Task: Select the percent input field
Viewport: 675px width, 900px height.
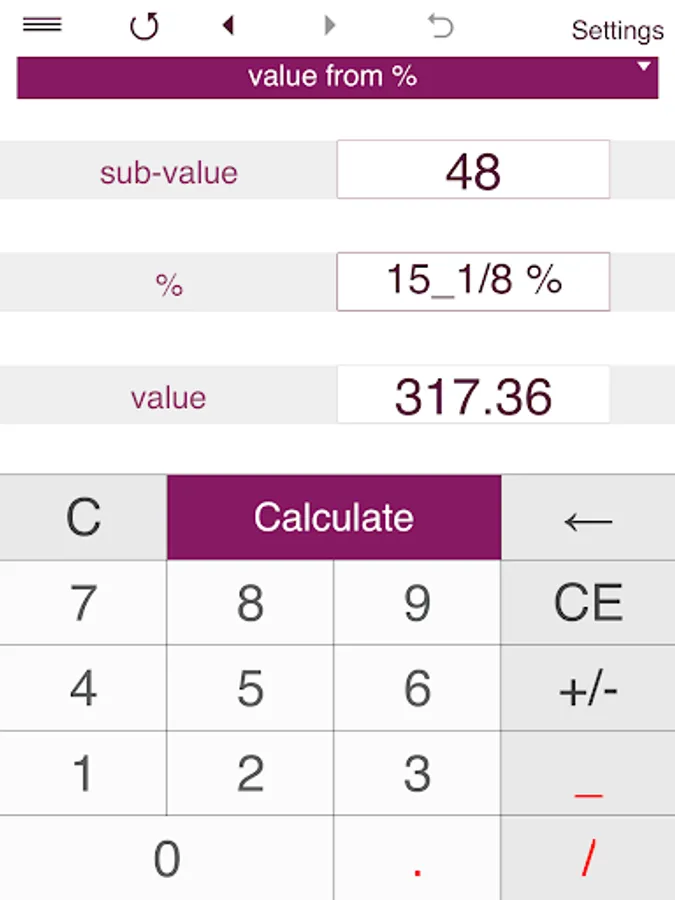Action: click(473, 282)
